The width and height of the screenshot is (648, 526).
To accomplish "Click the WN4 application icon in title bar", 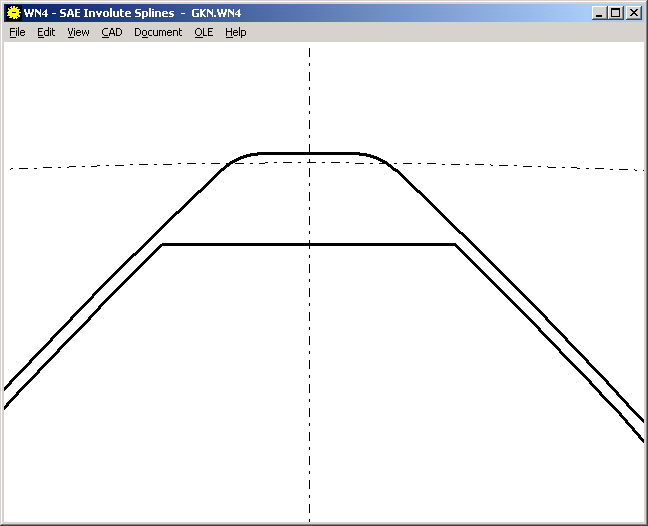I will pos(14,13).
